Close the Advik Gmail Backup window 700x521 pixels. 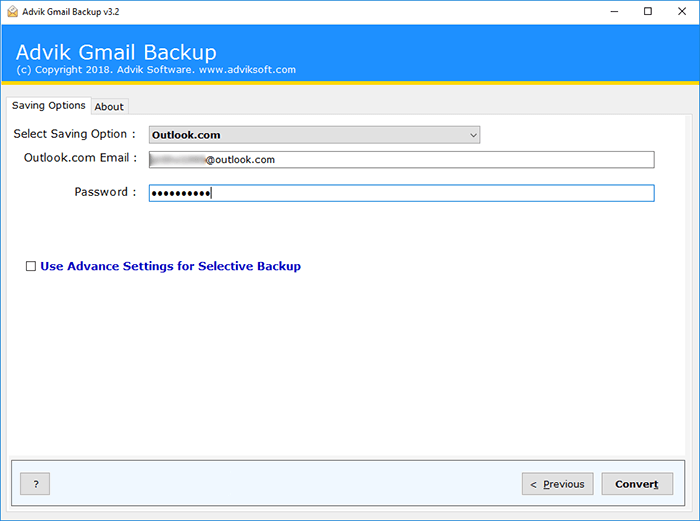682,12
